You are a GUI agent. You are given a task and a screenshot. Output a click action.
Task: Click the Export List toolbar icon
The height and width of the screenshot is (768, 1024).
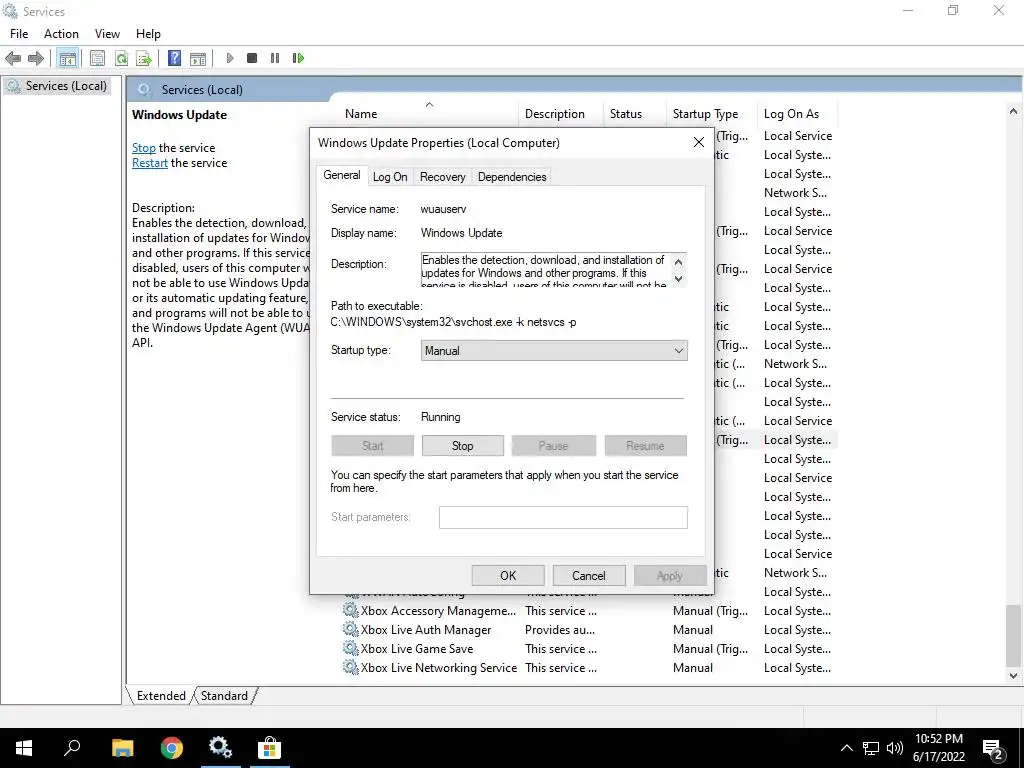[x=144, y=58]
